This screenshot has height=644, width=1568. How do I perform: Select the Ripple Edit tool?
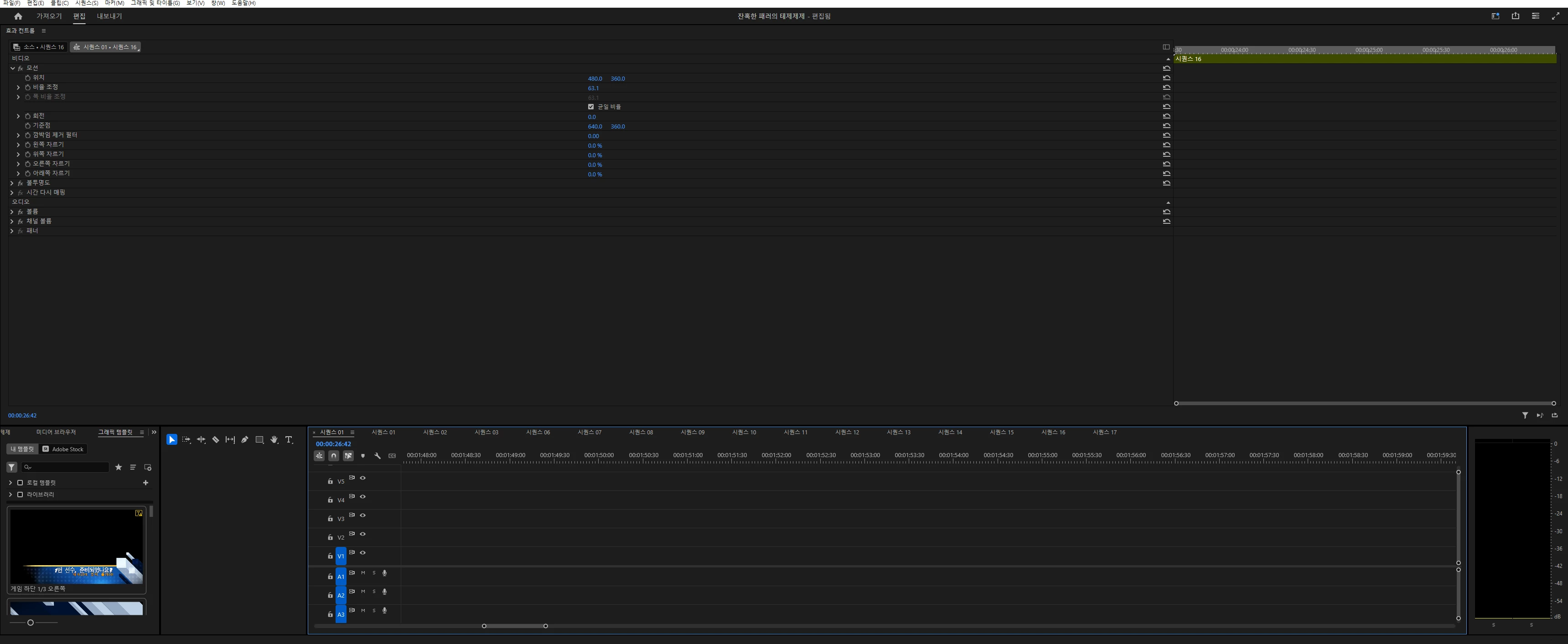(201, 439)
